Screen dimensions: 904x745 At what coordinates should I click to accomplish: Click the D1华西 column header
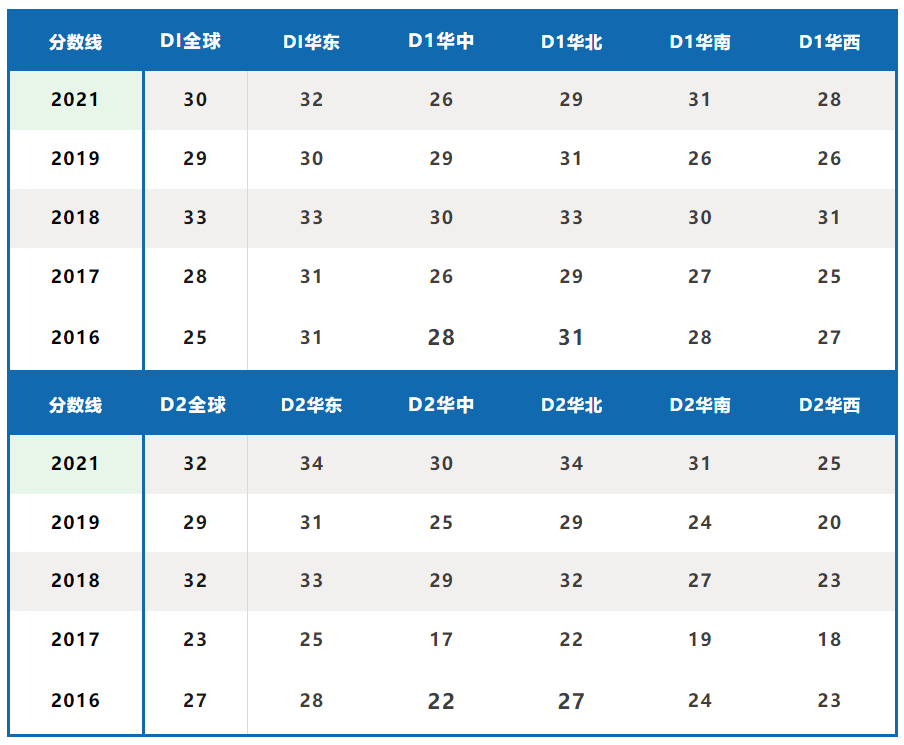(829, 42)
